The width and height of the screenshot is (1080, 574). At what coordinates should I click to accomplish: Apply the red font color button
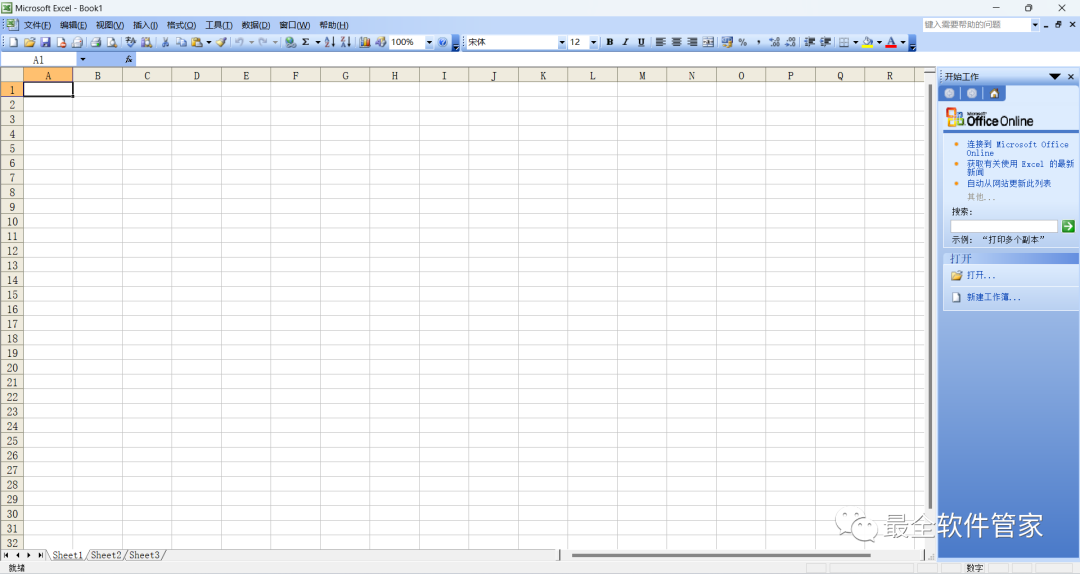point(891,42)
